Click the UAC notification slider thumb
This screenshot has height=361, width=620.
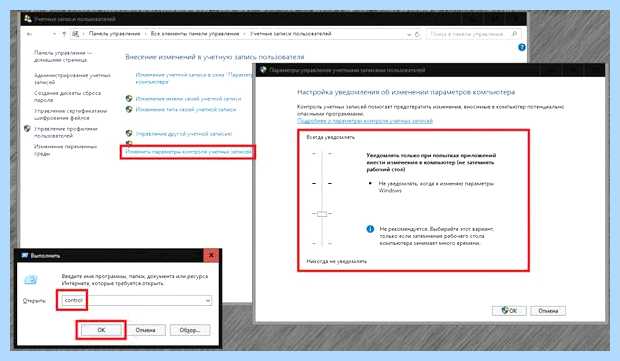click(x=322, y=214)
